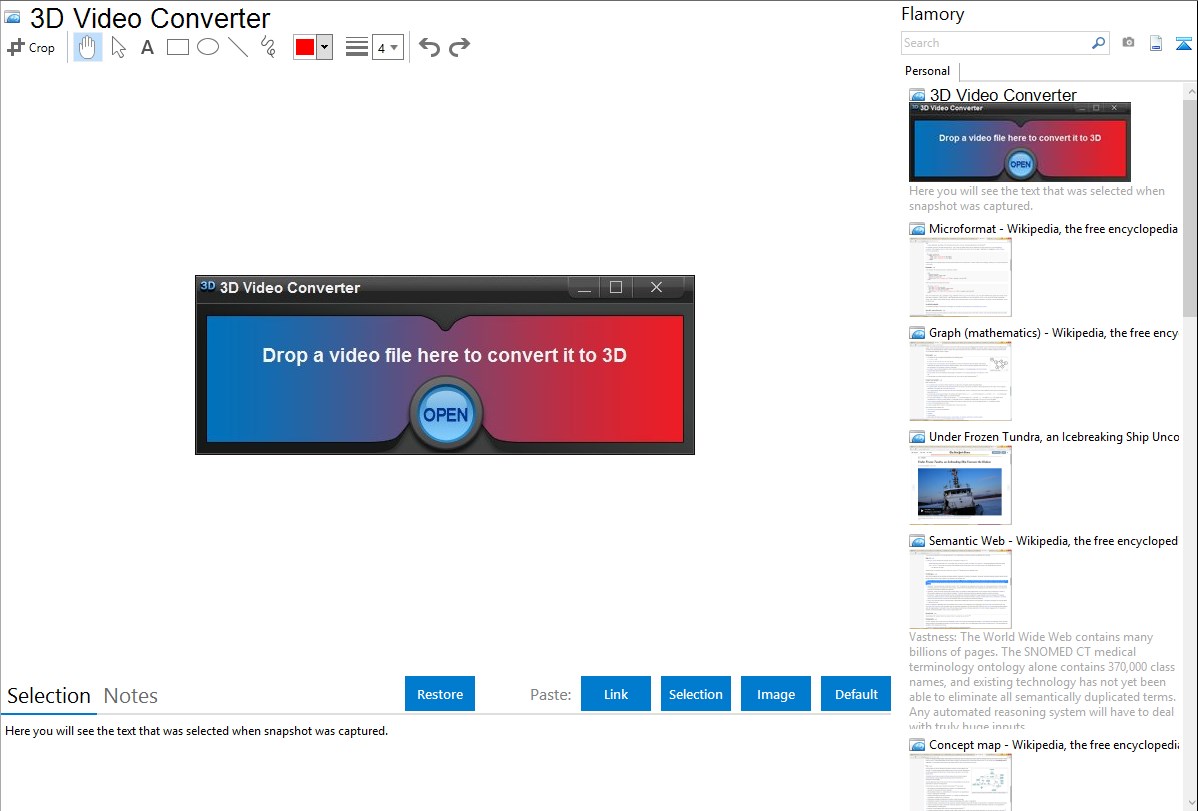
Task: Click the sidebar scroll-down arrow
Action: click(x=1190, y=803)
